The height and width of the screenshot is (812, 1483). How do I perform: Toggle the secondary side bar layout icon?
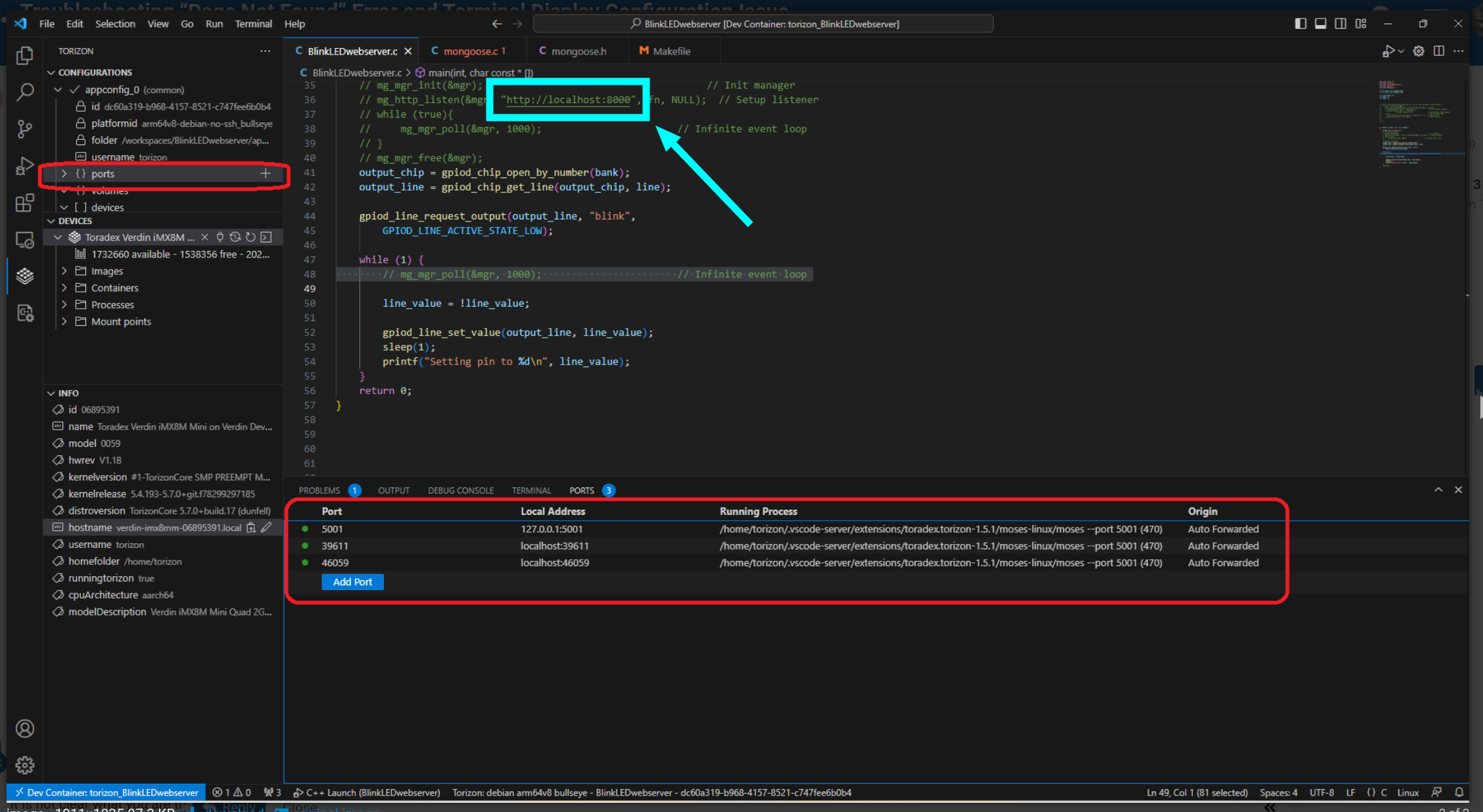point(1340,24)
